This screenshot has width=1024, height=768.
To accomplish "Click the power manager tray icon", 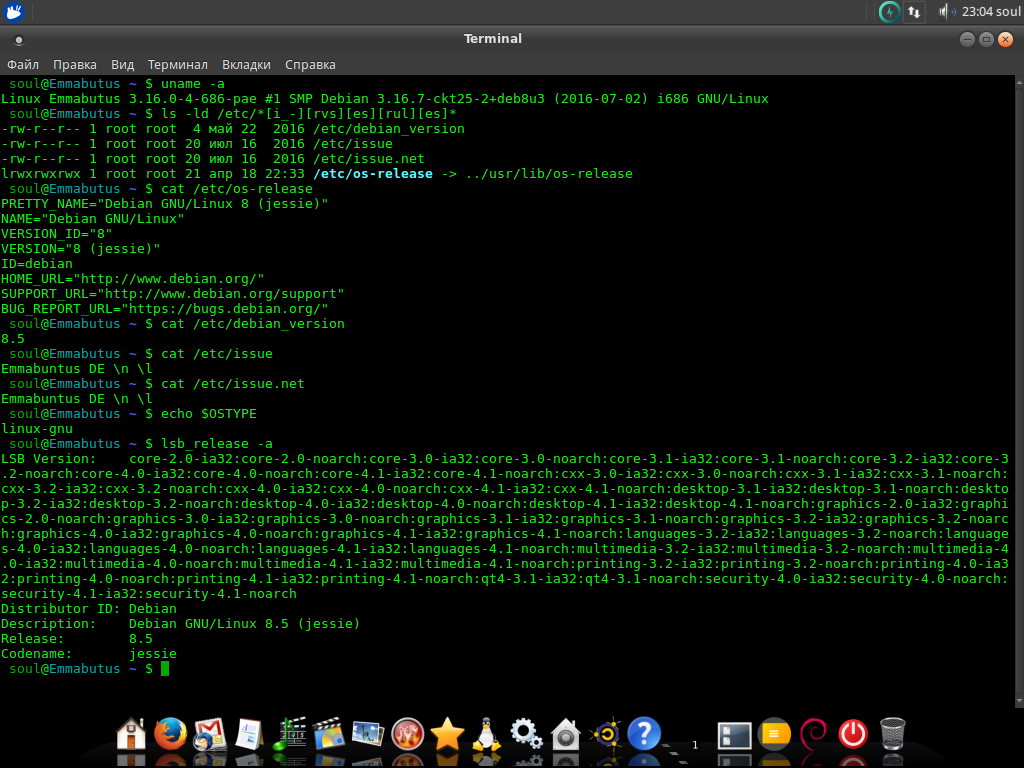I will (889, 12).
